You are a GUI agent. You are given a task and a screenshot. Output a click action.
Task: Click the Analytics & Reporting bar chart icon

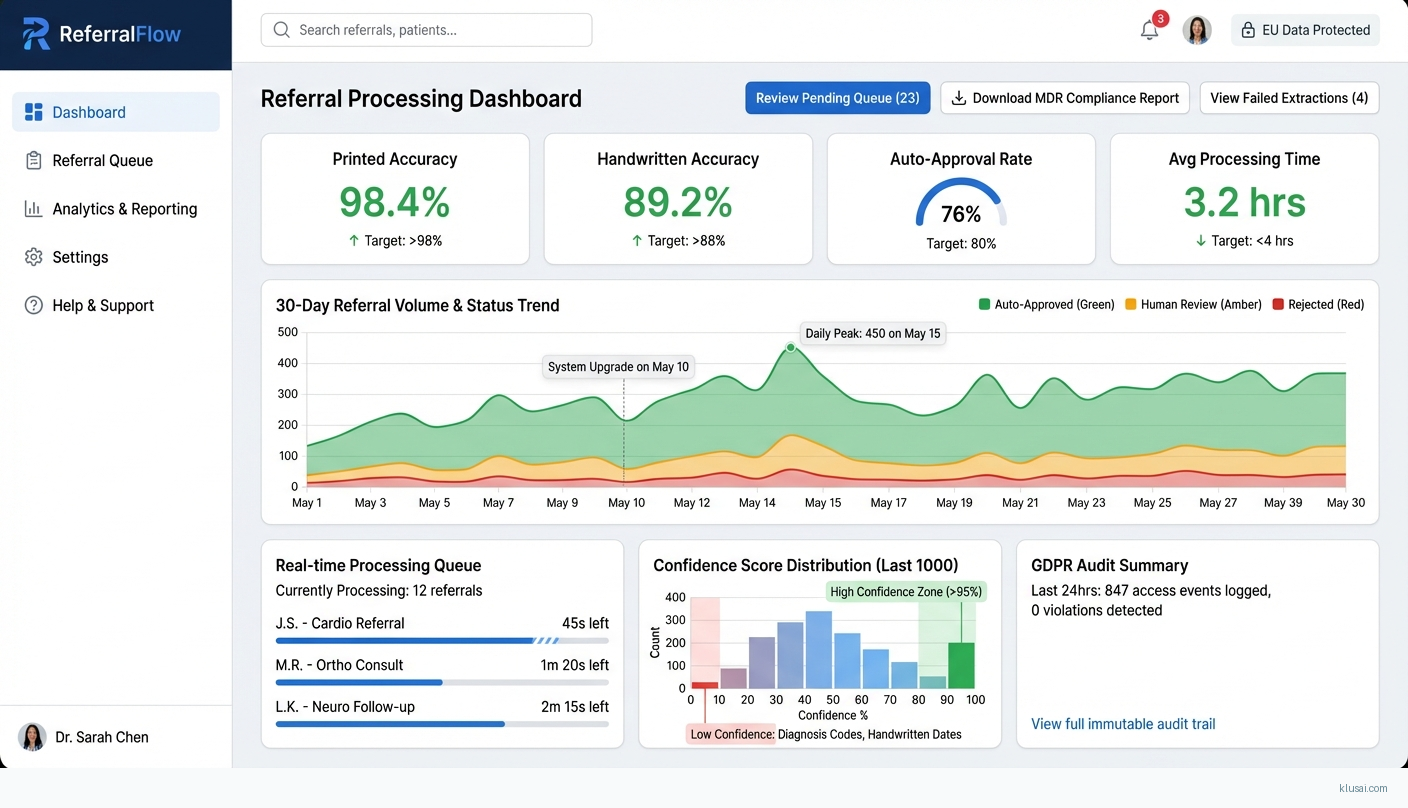click(34, 209)
